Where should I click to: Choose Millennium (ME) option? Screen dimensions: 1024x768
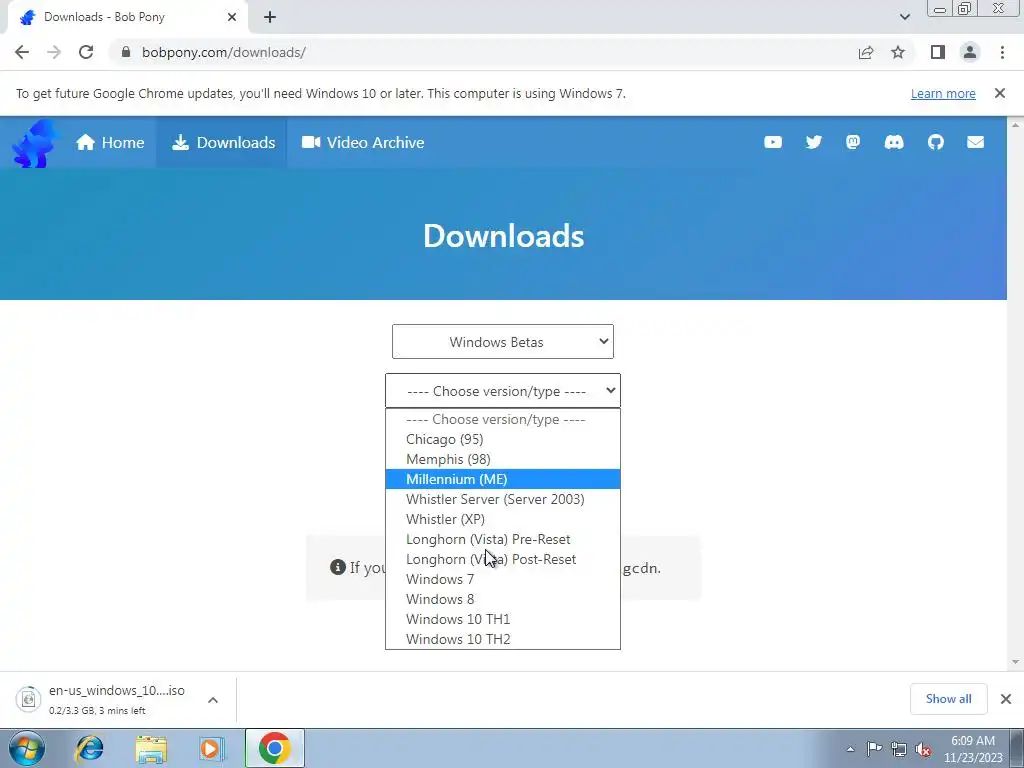(x=502, y=479)
